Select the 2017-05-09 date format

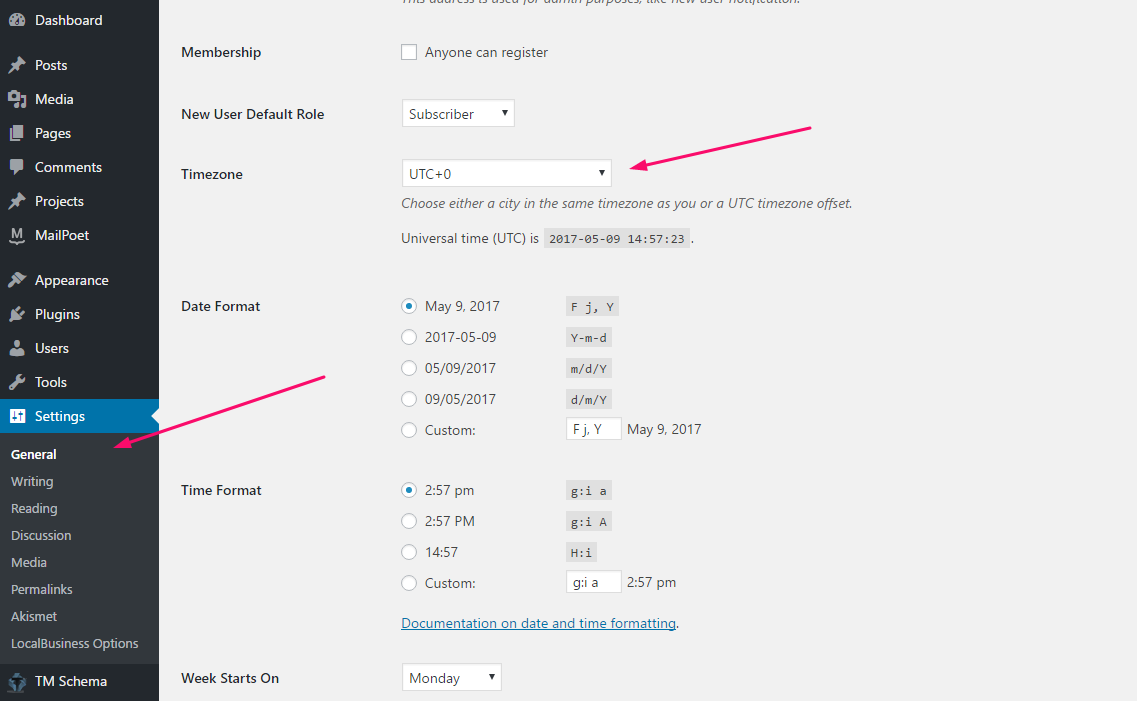tap(409, 337)
